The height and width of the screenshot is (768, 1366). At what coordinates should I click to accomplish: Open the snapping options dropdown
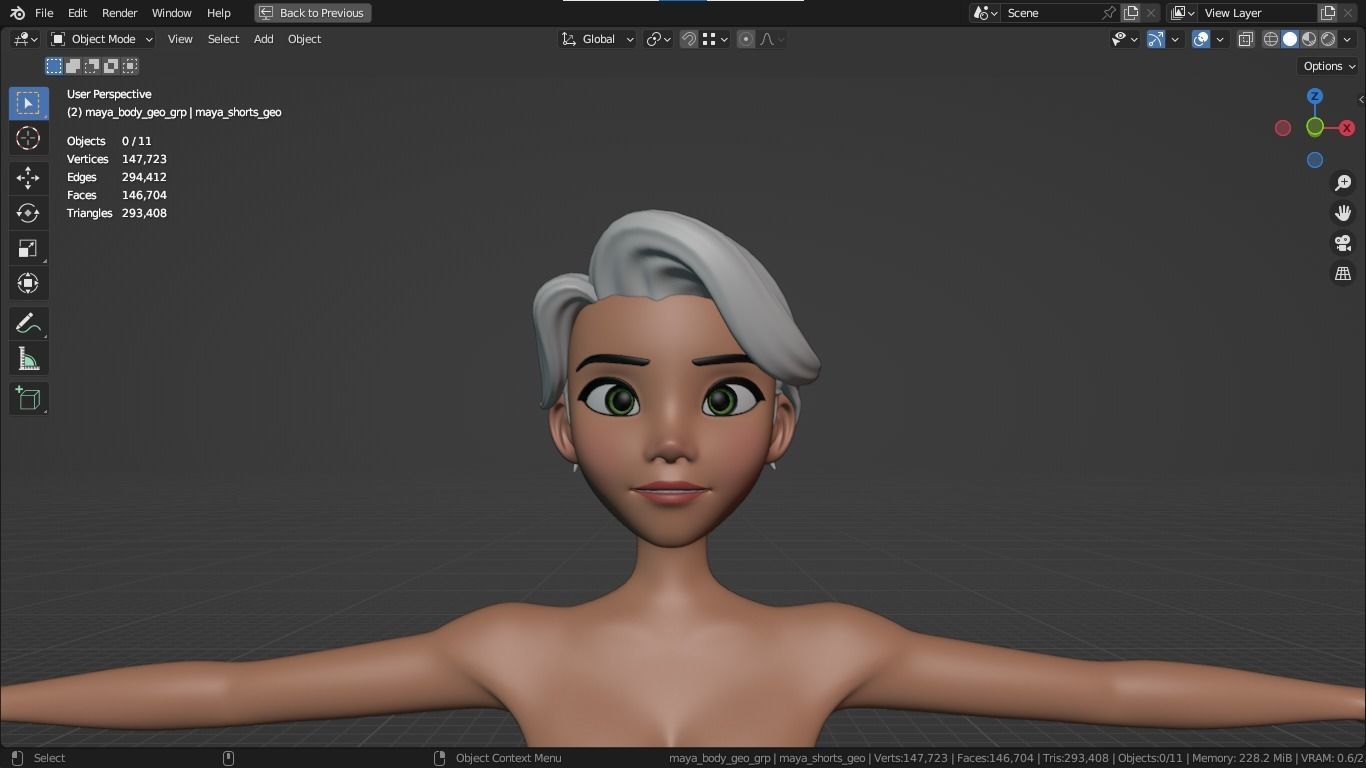click(715, 39)
